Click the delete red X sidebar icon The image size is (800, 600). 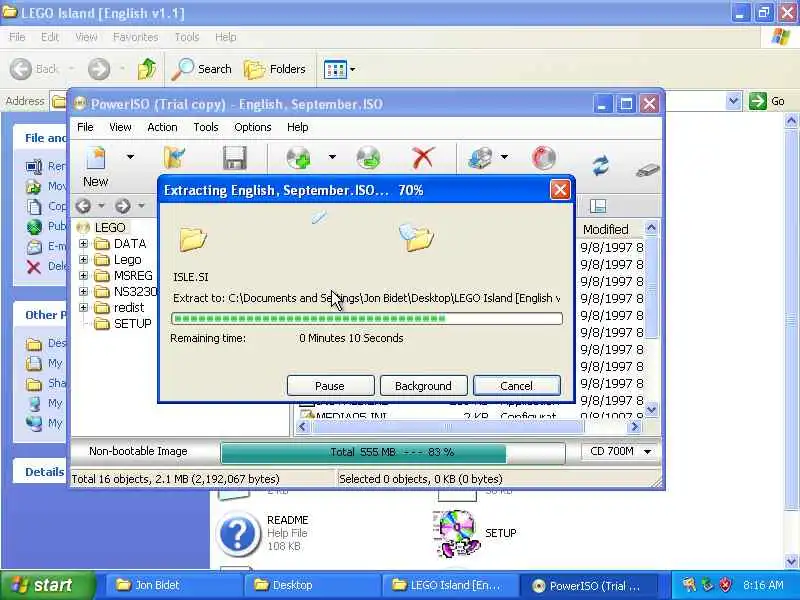[34, 267]
